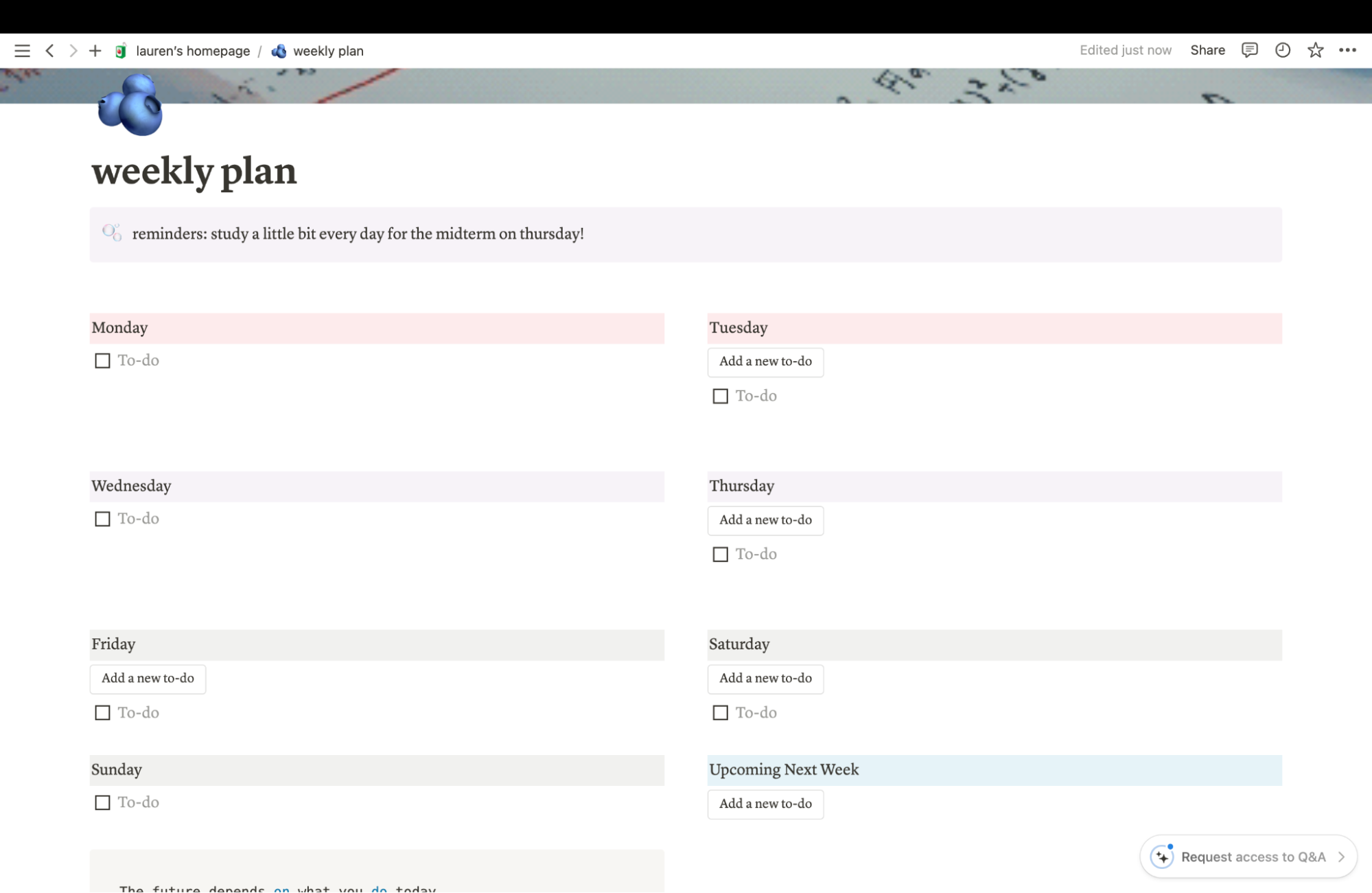Click the blueberry page icon above the title
The width and height of the screenshot is (1372, 893).
[129, 104]
